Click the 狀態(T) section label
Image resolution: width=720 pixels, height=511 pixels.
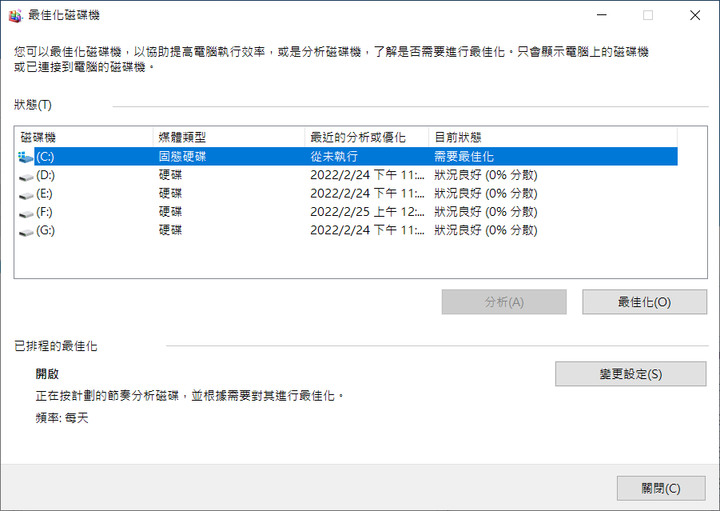[x=33, y=105]
